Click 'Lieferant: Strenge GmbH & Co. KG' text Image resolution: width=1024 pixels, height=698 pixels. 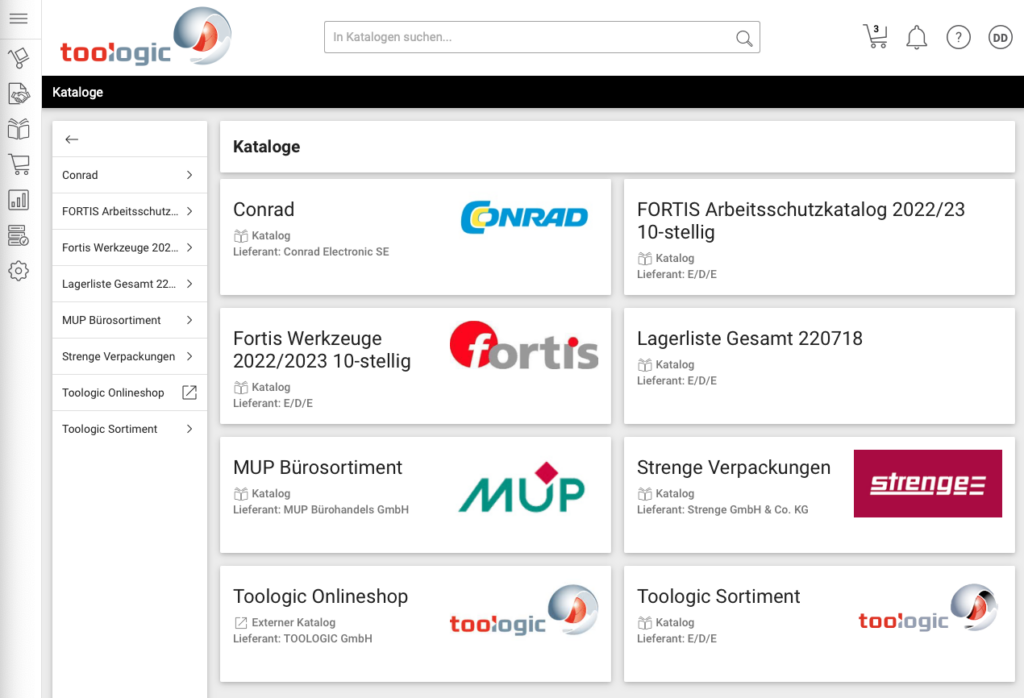[722, 509]
